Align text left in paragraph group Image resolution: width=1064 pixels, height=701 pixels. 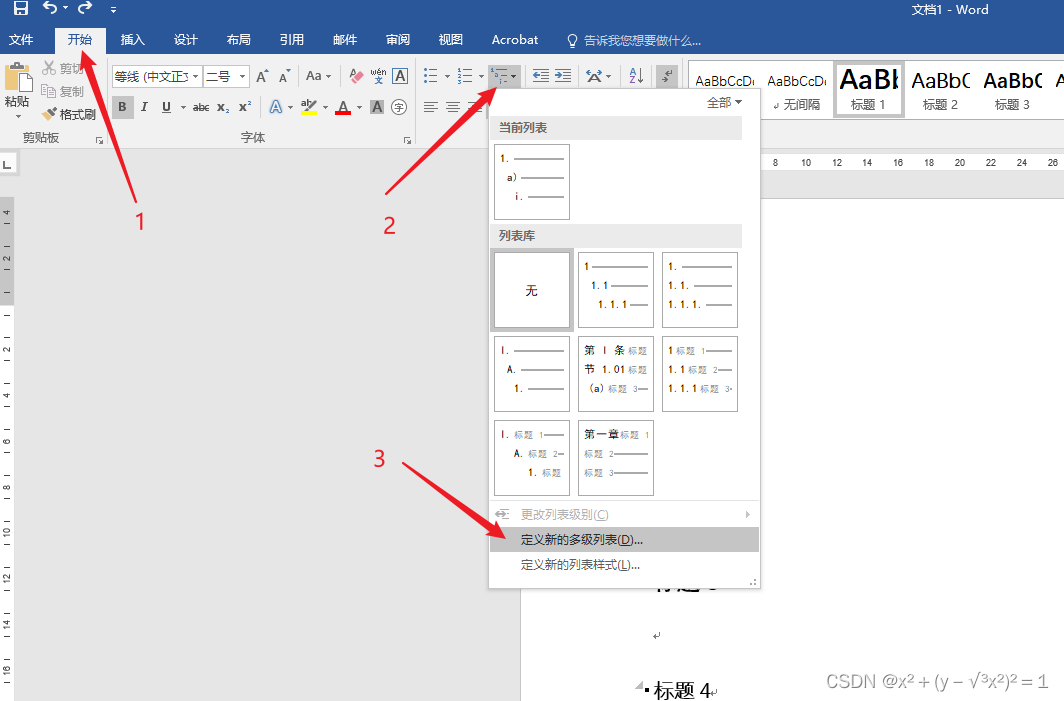pos(430,107)
